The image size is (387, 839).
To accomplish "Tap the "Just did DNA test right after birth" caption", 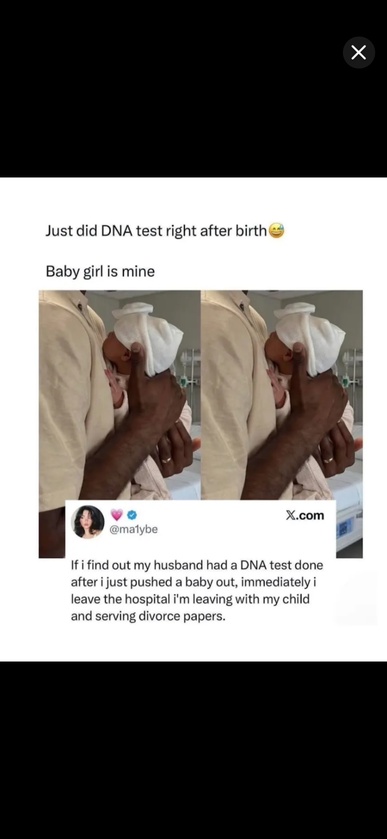I will pyautogui.click(x=156, y=231).
